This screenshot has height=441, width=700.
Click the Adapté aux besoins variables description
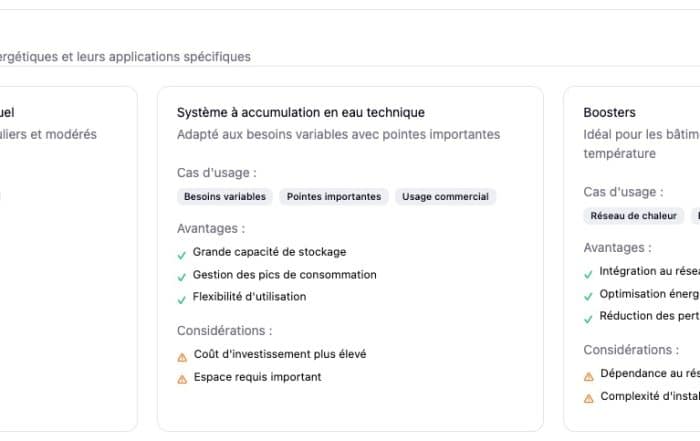tap(338, 134)
